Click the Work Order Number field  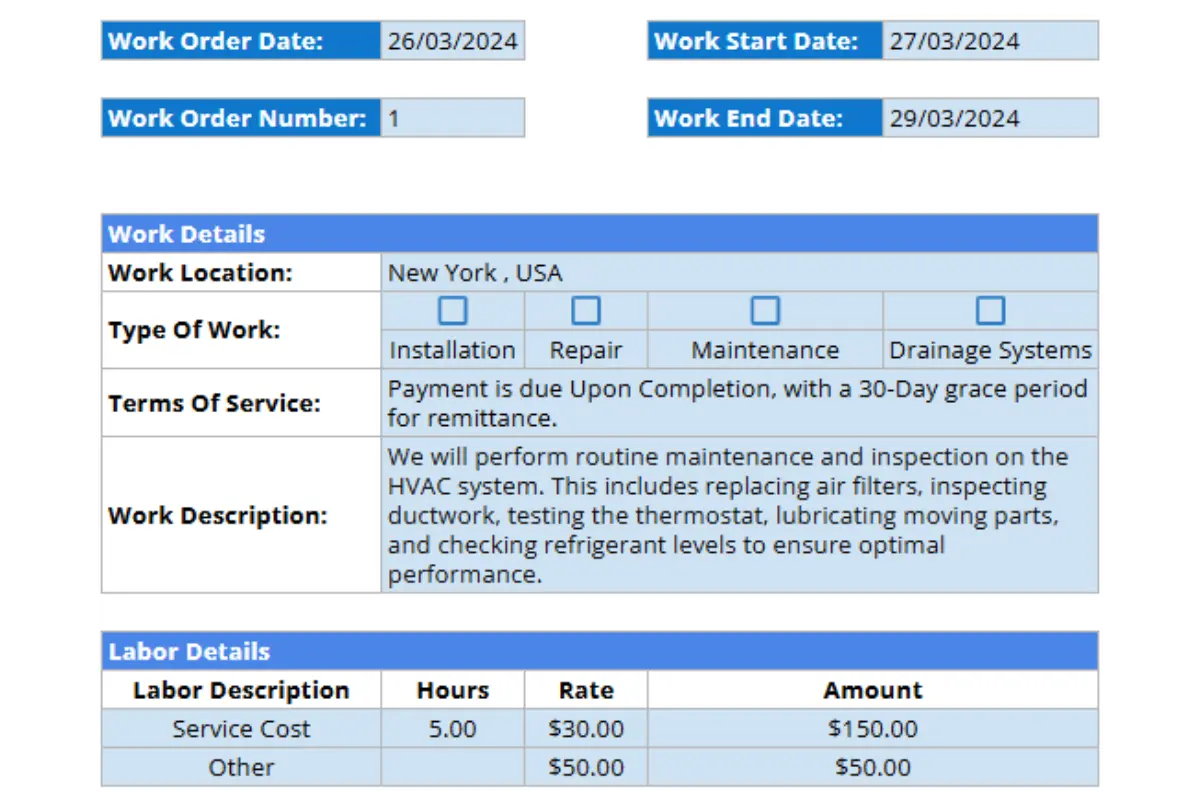pos(452,118)
